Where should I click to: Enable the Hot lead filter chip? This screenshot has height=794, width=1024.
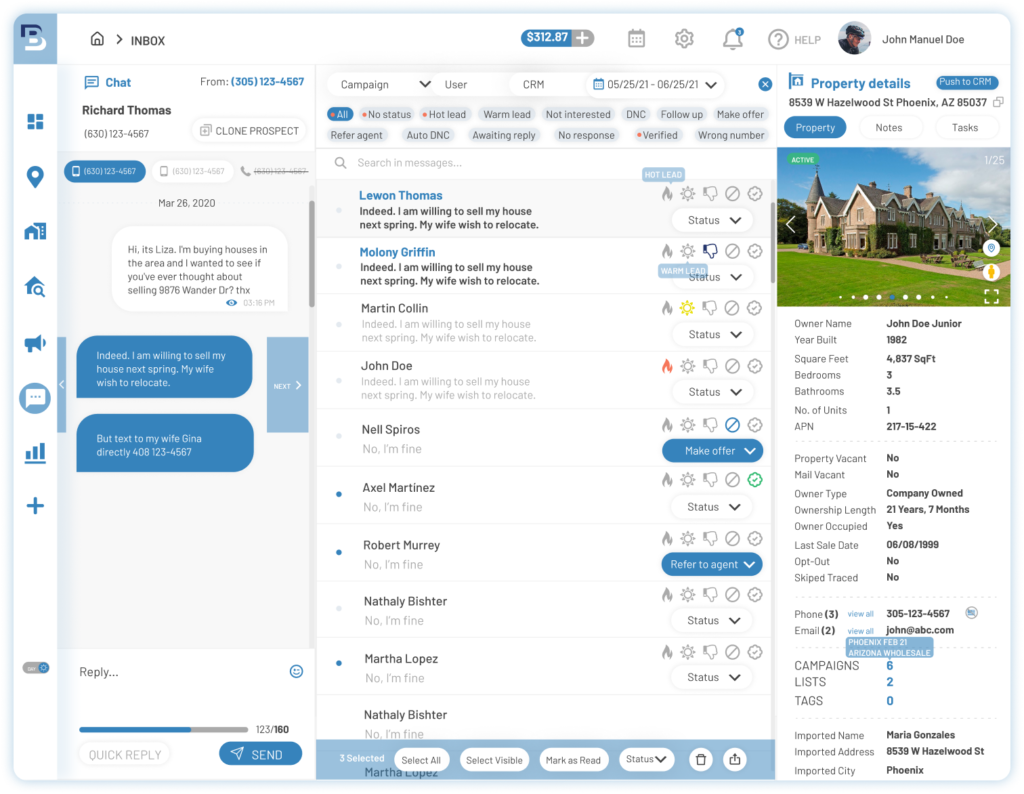coord(444,114)
